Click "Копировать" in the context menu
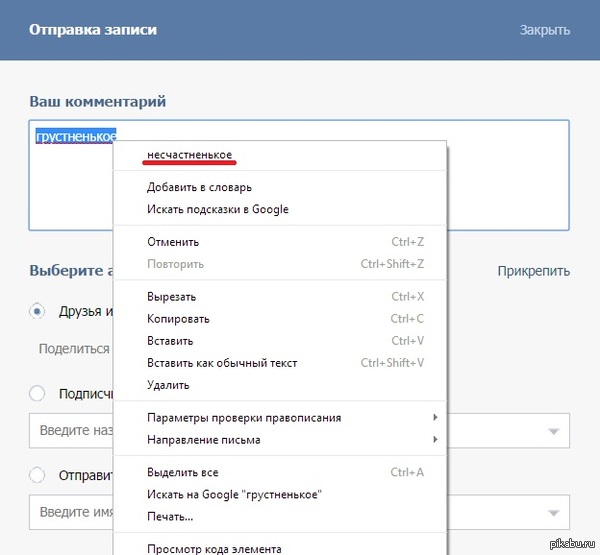Screen dimensions: 600x555 tap(178, 319)
